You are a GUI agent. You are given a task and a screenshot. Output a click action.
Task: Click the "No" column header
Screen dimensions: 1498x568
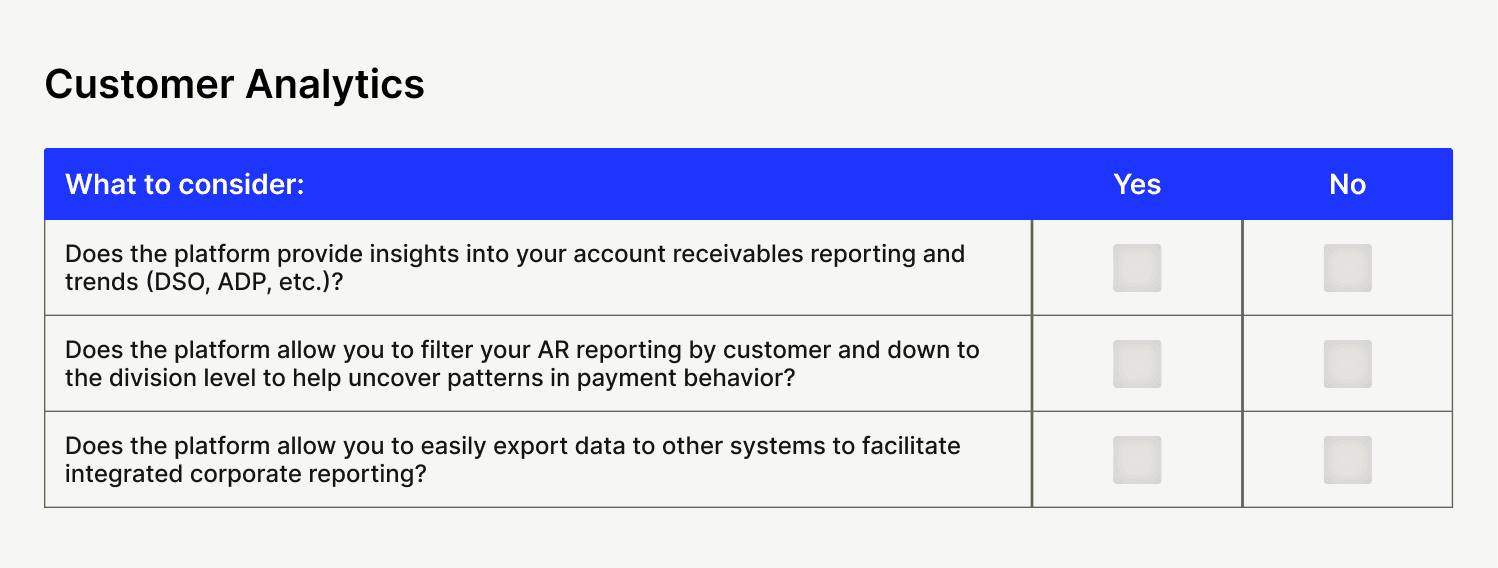click(x=1347, y=185)
